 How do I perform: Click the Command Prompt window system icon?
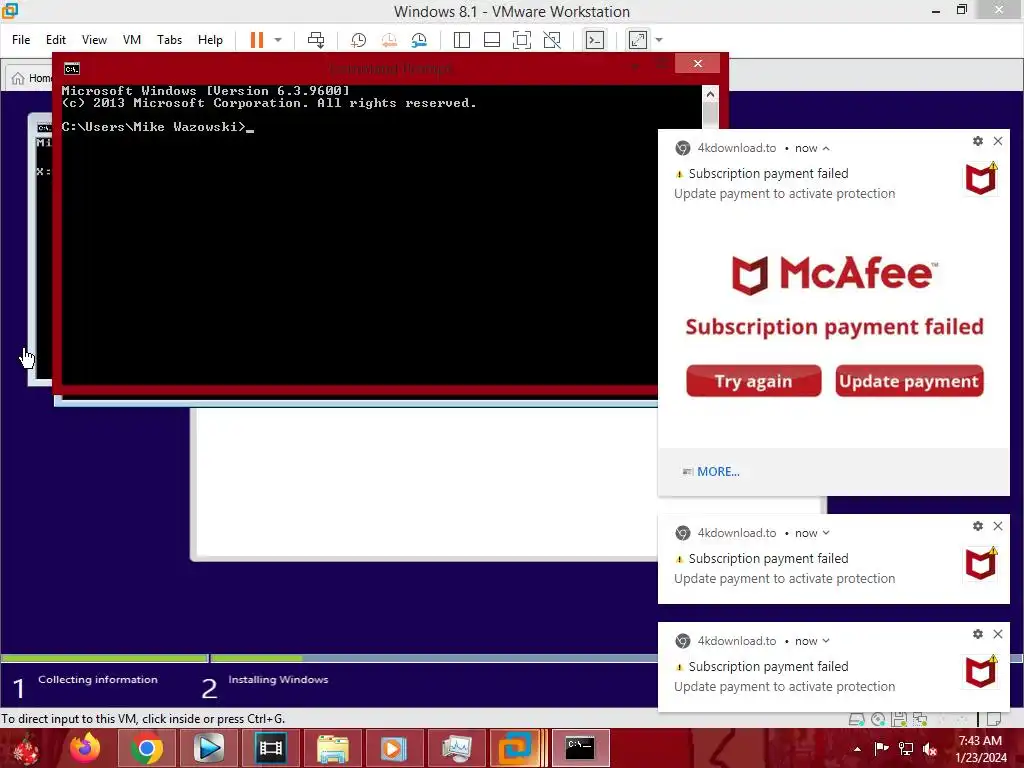pyautogui.click(x=71, y=69)
